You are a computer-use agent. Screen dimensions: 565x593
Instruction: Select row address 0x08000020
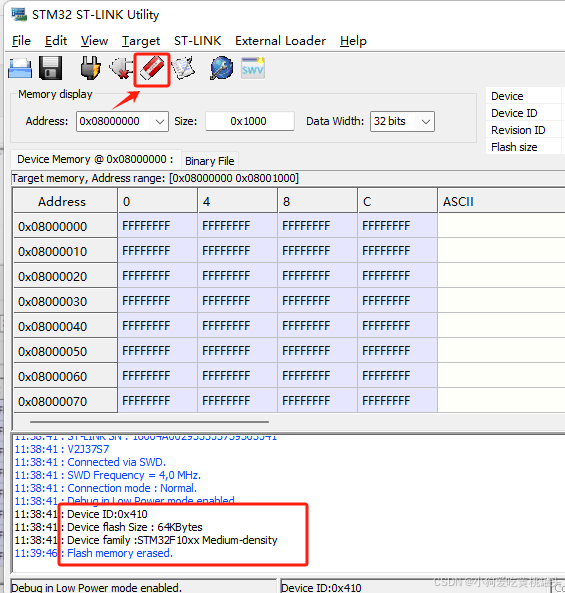(65, 276)
